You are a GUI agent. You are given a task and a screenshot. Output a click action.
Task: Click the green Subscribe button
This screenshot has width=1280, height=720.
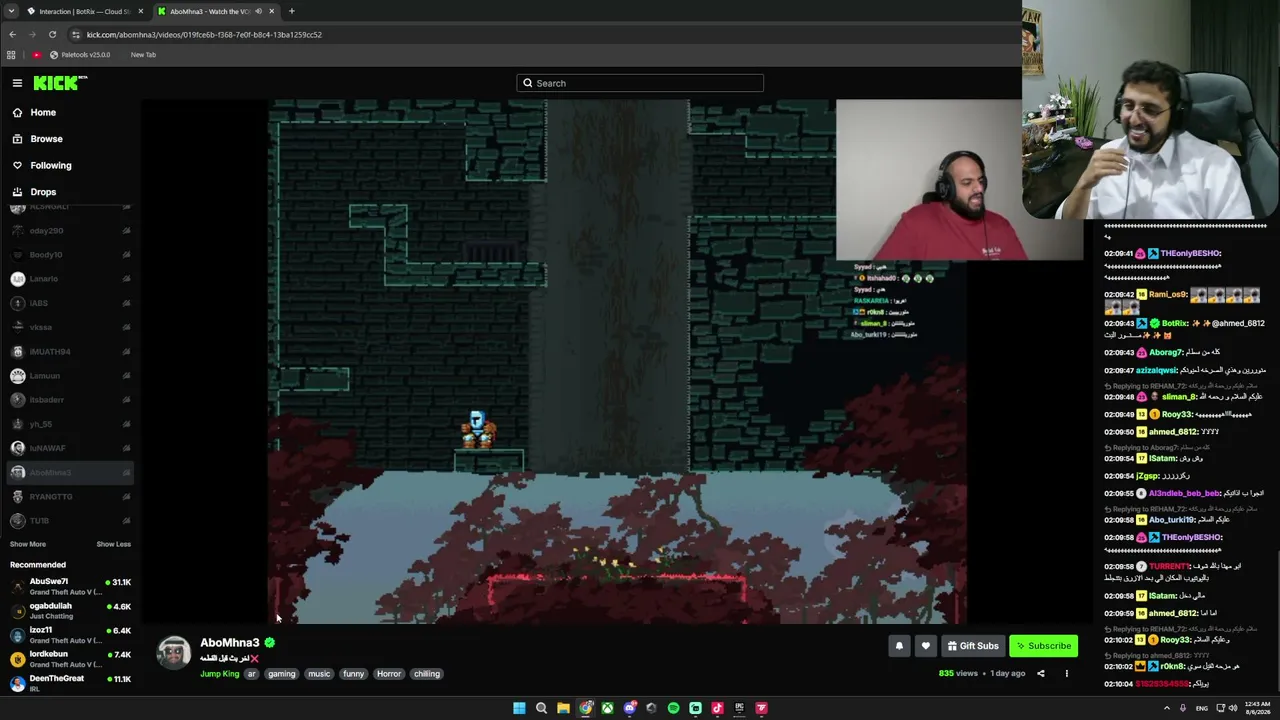point(1043,646)
